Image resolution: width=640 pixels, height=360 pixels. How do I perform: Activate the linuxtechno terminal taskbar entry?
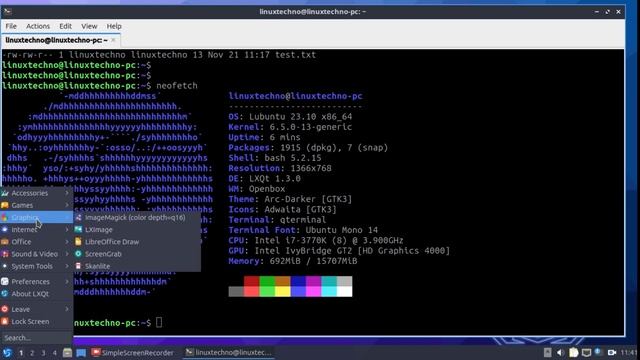pos(229,352)
